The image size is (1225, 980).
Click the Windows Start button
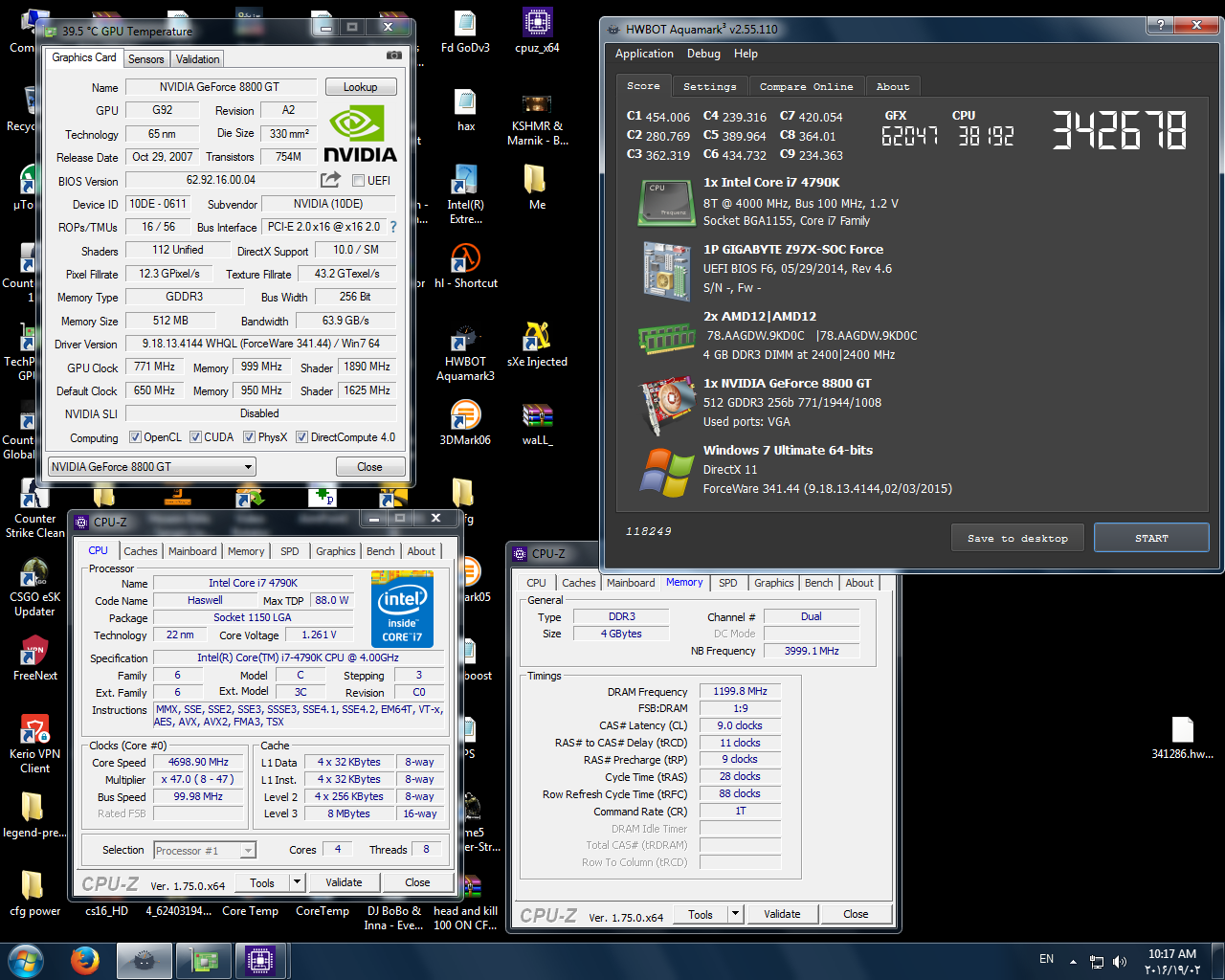tap(26, 960)
